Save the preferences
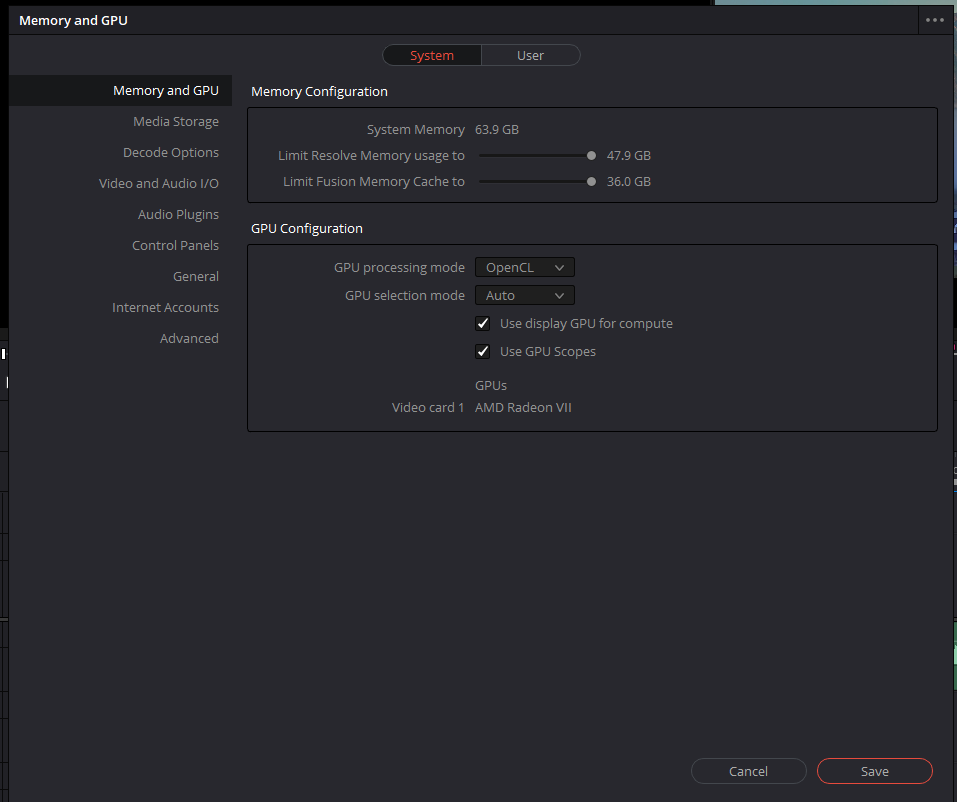 coord(875,771)
